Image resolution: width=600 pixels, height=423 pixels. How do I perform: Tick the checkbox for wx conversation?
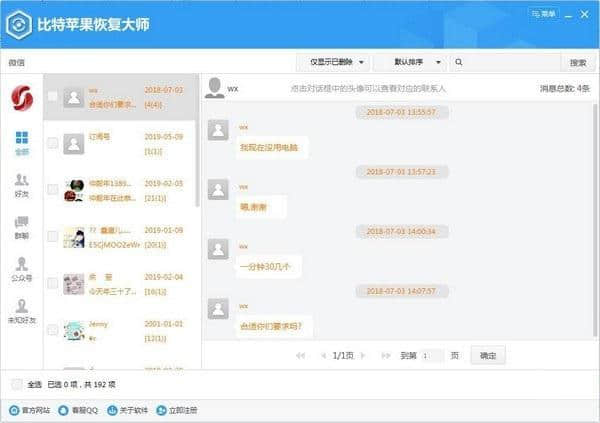click(x=52, y=97)
